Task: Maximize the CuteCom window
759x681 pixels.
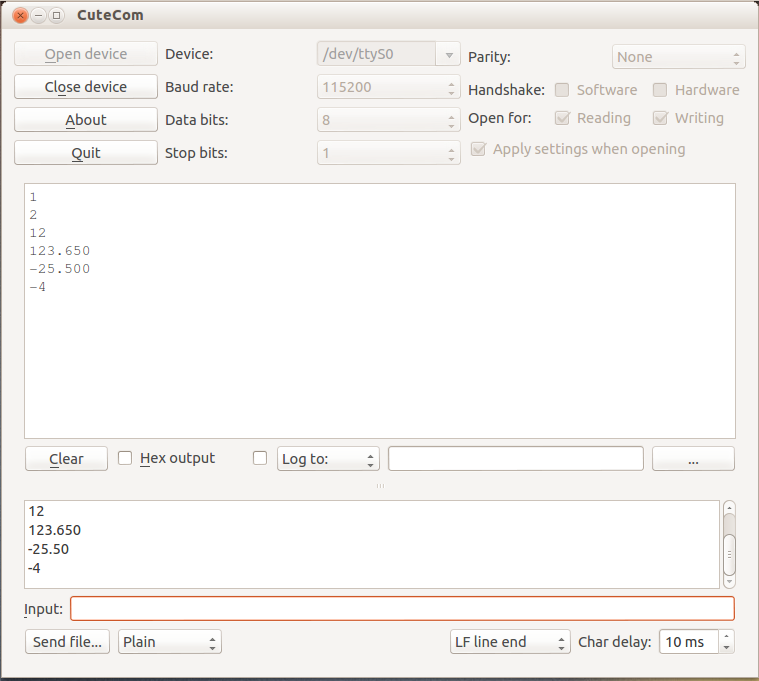Action: 56,15
